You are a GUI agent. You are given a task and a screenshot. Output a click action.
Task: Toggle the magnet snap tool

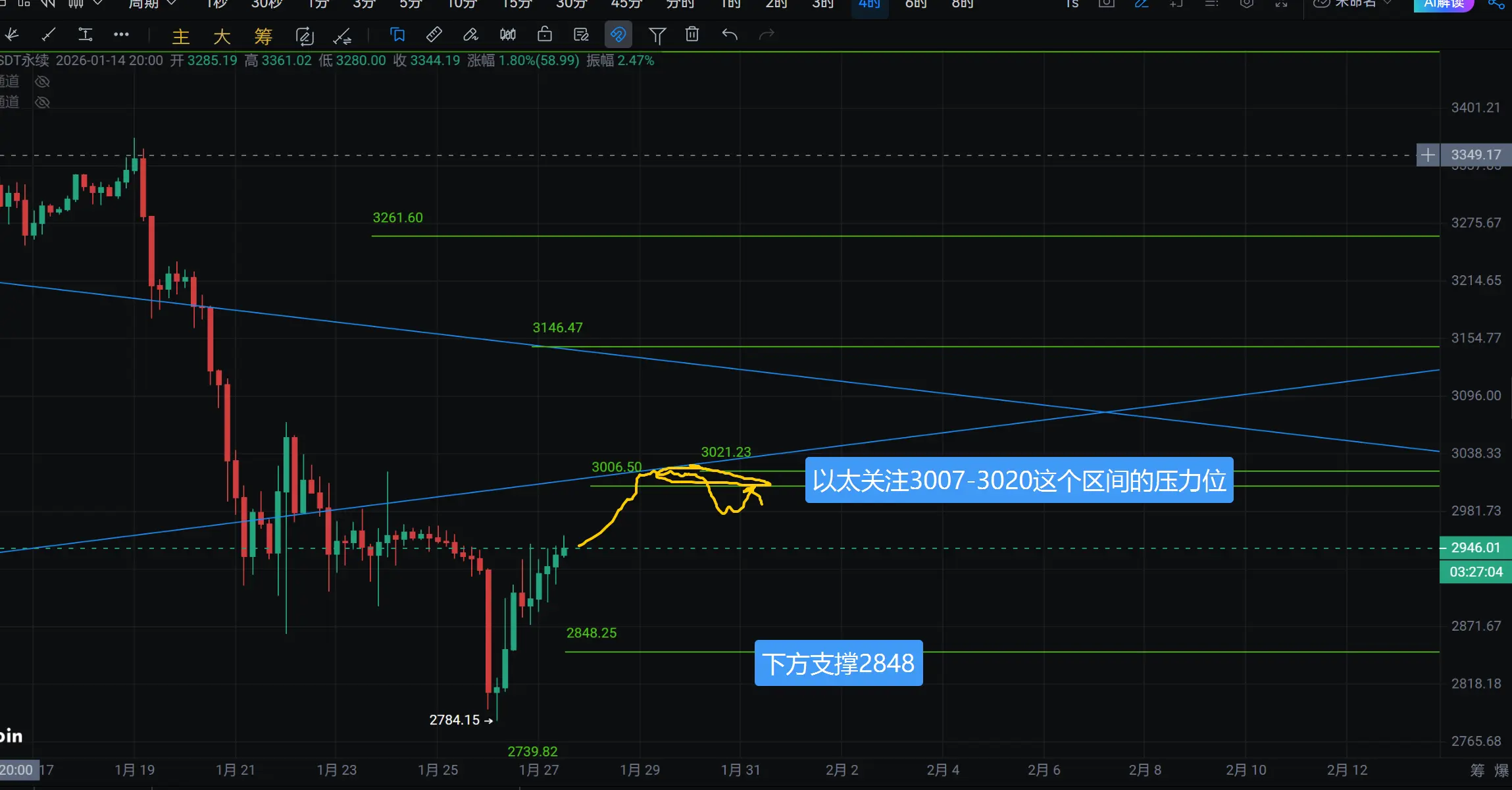(x=618, y=35)
